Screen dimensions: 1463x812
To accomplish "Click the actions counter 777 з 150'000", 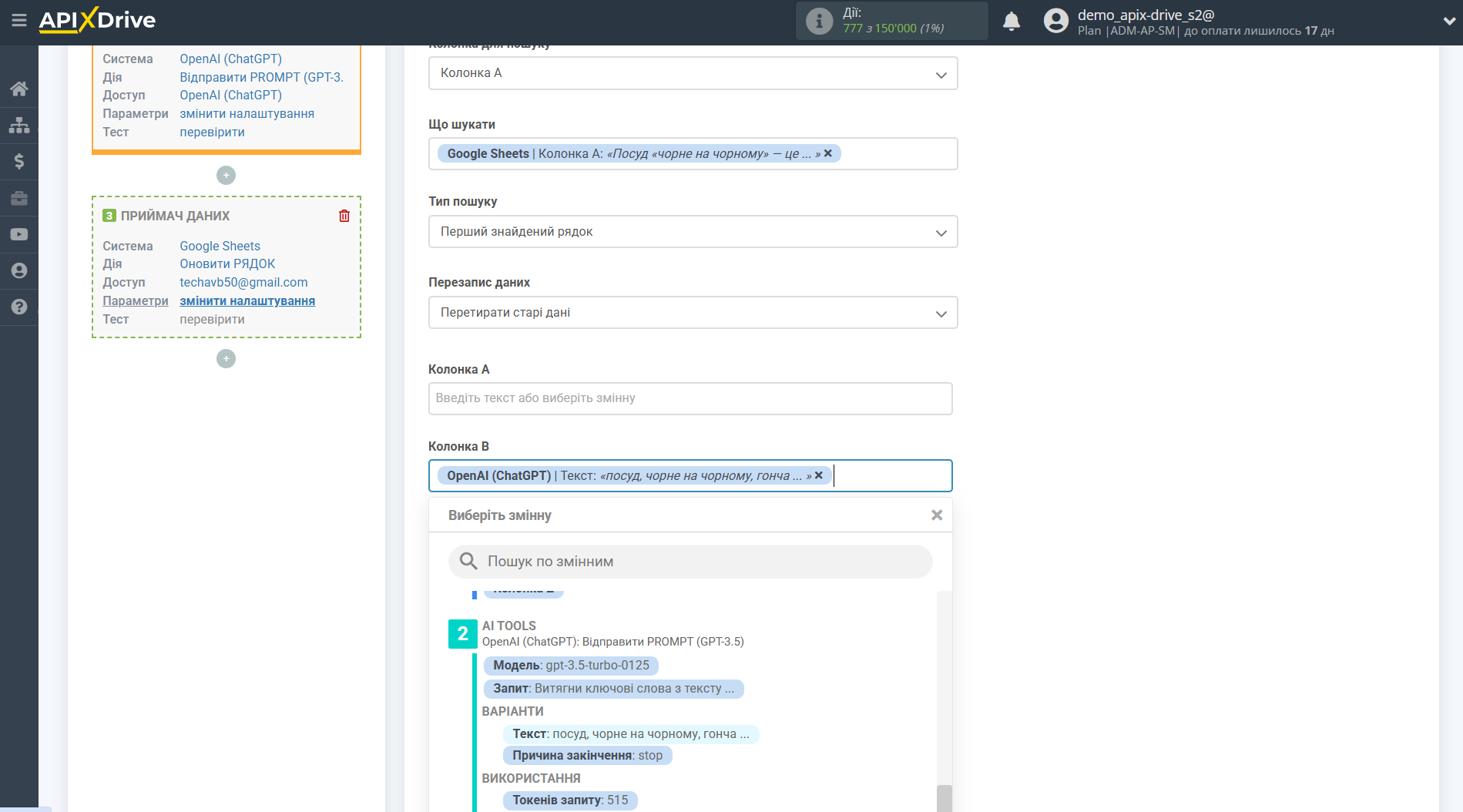I will 893,29.
